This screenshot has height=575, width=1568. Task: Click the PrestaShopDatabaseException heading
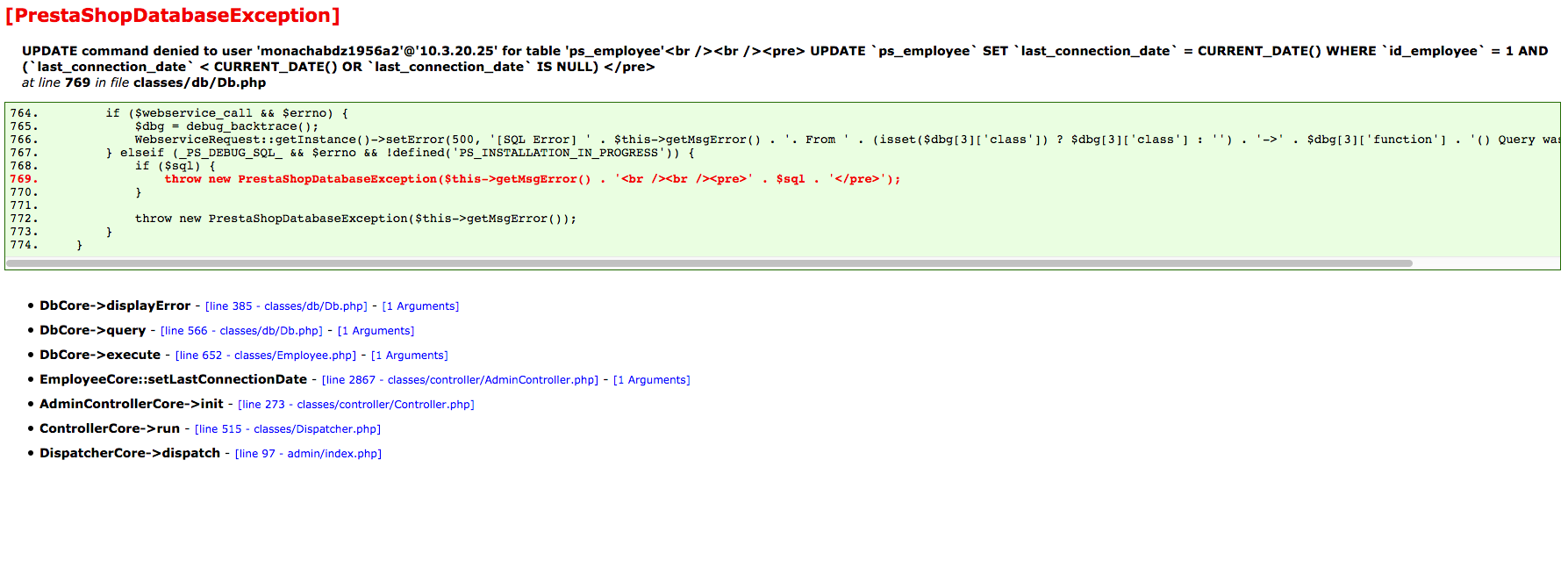(173, 16)
